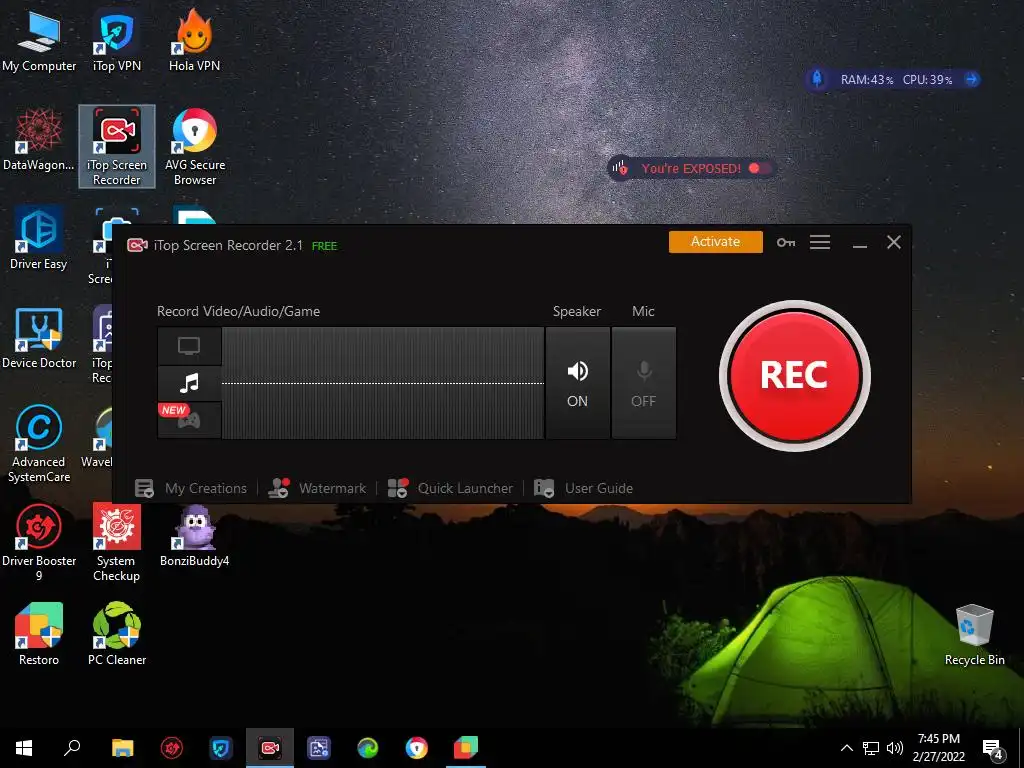Select System Checkup desktop shortcut
The image size is (1024, 768).
pyautogui.click(x=116, y=543)
